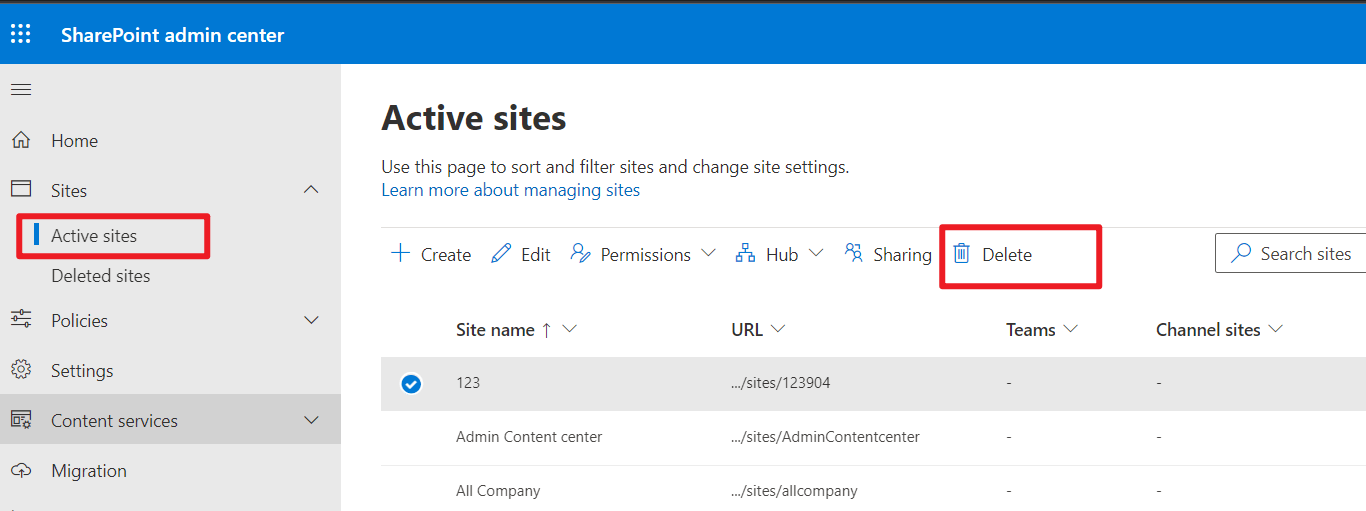Click URL .../sites/123904

point(781,383)
